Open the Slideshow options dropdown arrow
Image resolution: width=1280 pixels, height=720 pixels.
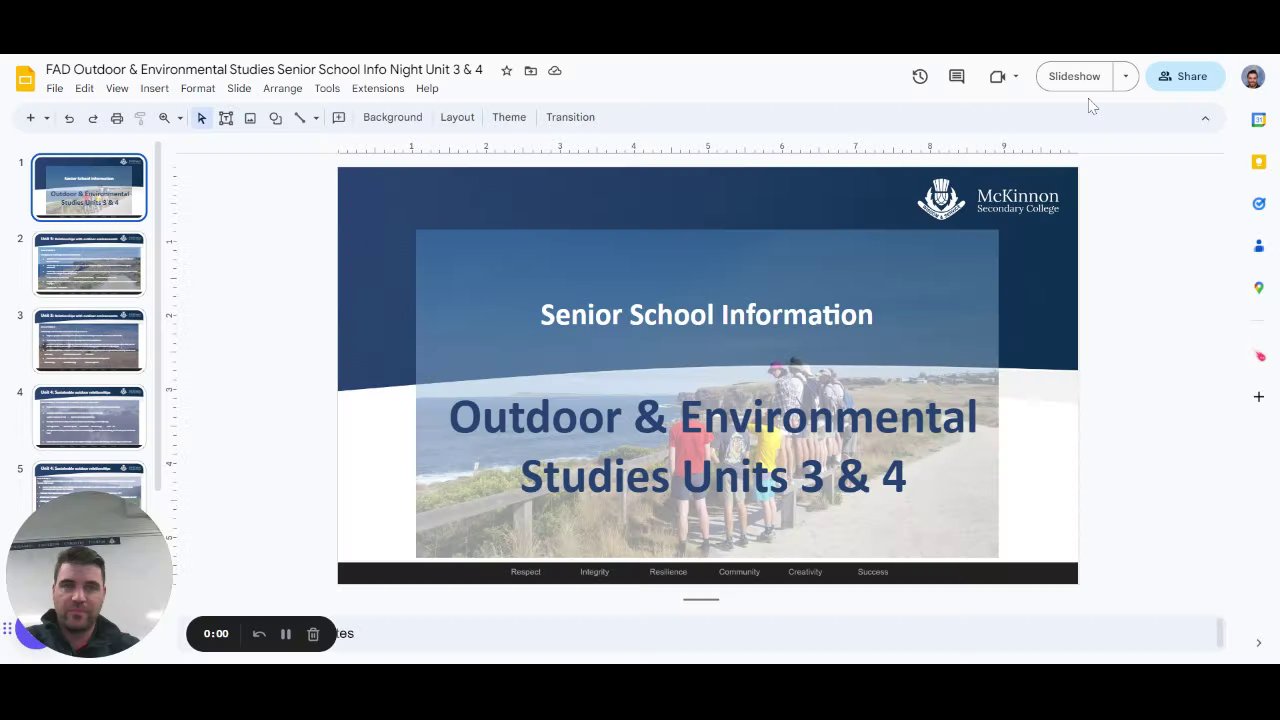(1126, 76)
